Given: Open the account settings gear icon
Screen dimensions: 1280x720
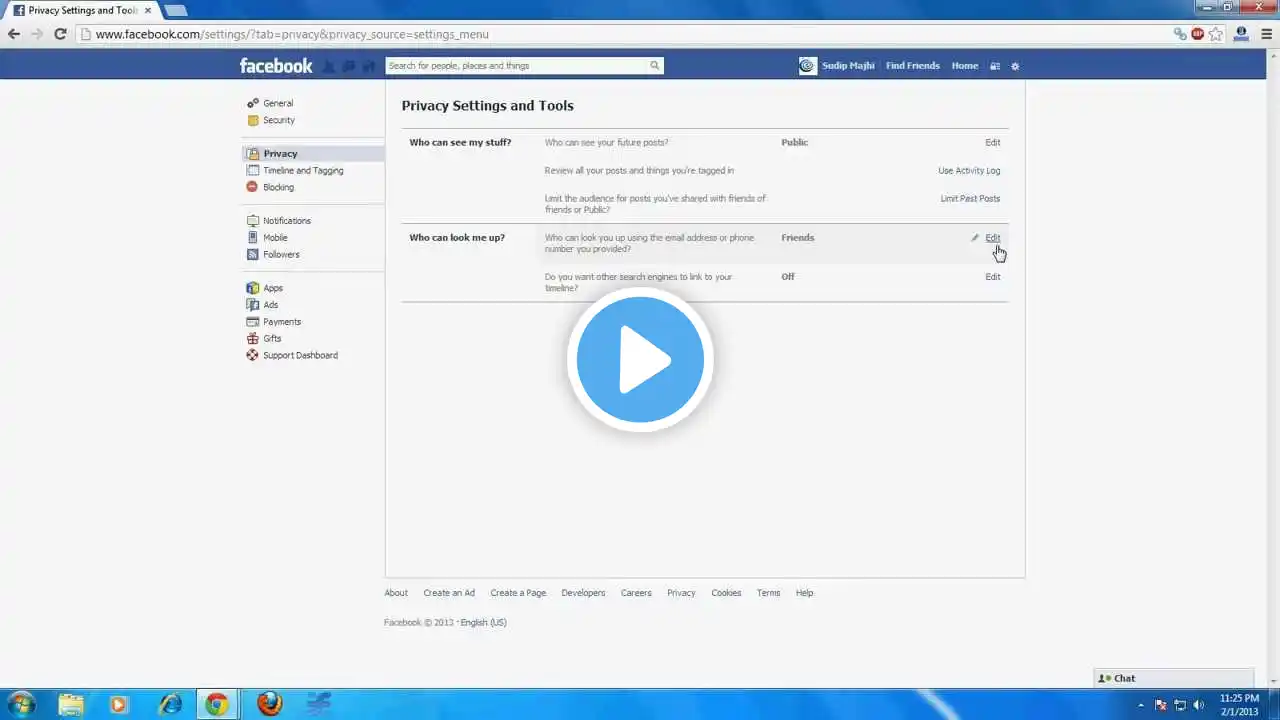Looking at the screenshot, I should (x=1015, y=66).
